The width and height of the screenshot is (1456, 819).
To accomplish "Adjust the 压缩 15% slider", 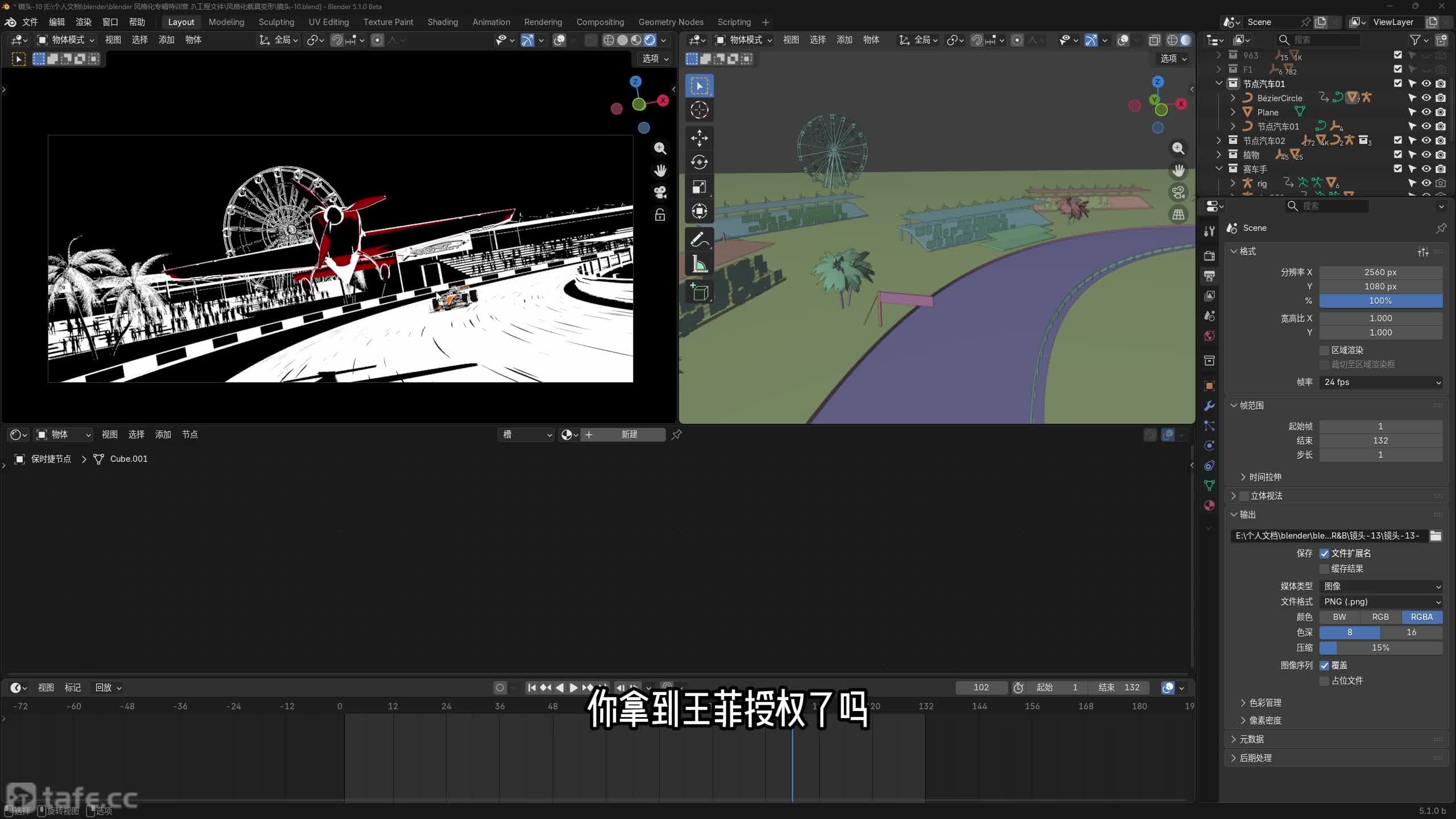I will coord(1380,648).
